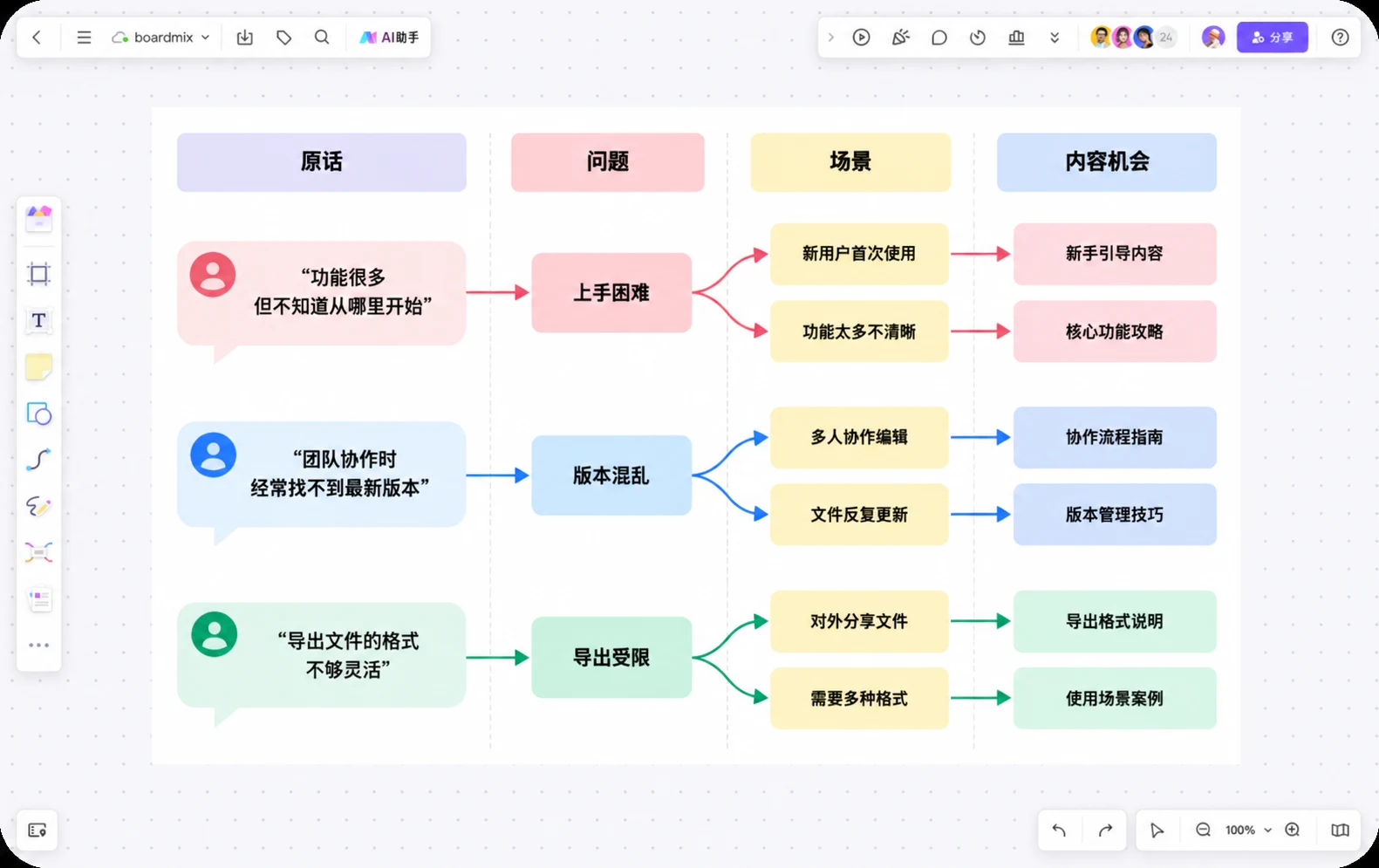Select the 原话 header box
1379x868 pixels.
(x=322, y=162)
